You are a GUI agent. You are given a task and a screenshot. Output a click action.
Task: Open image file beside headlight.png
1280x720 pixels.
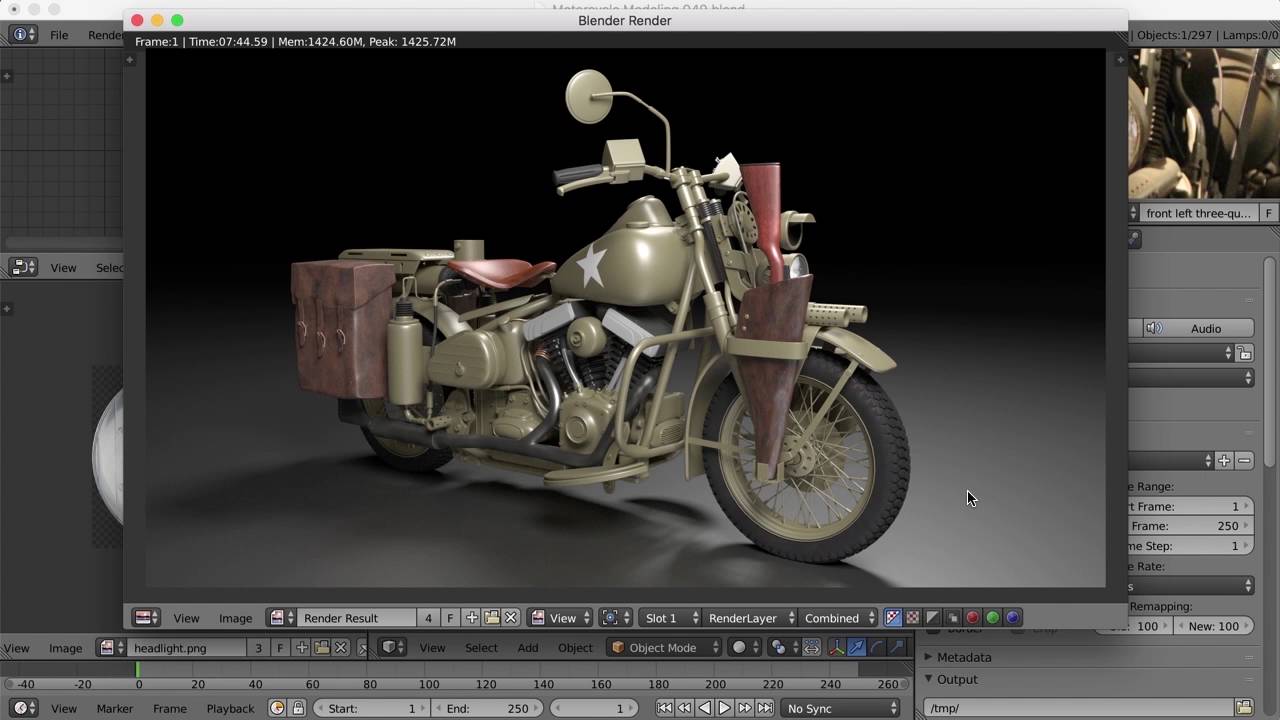coord(321,648)
